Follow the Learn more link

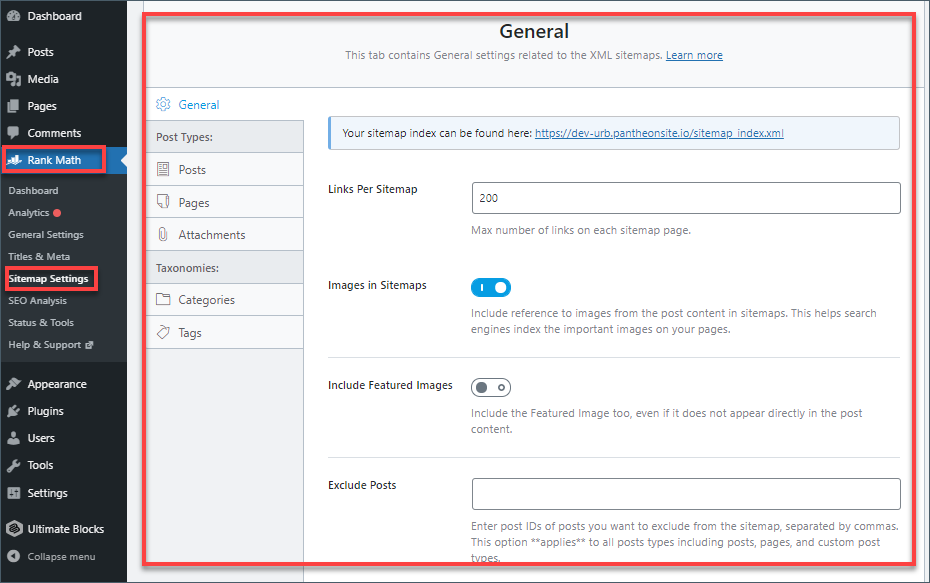click(694, 55)
